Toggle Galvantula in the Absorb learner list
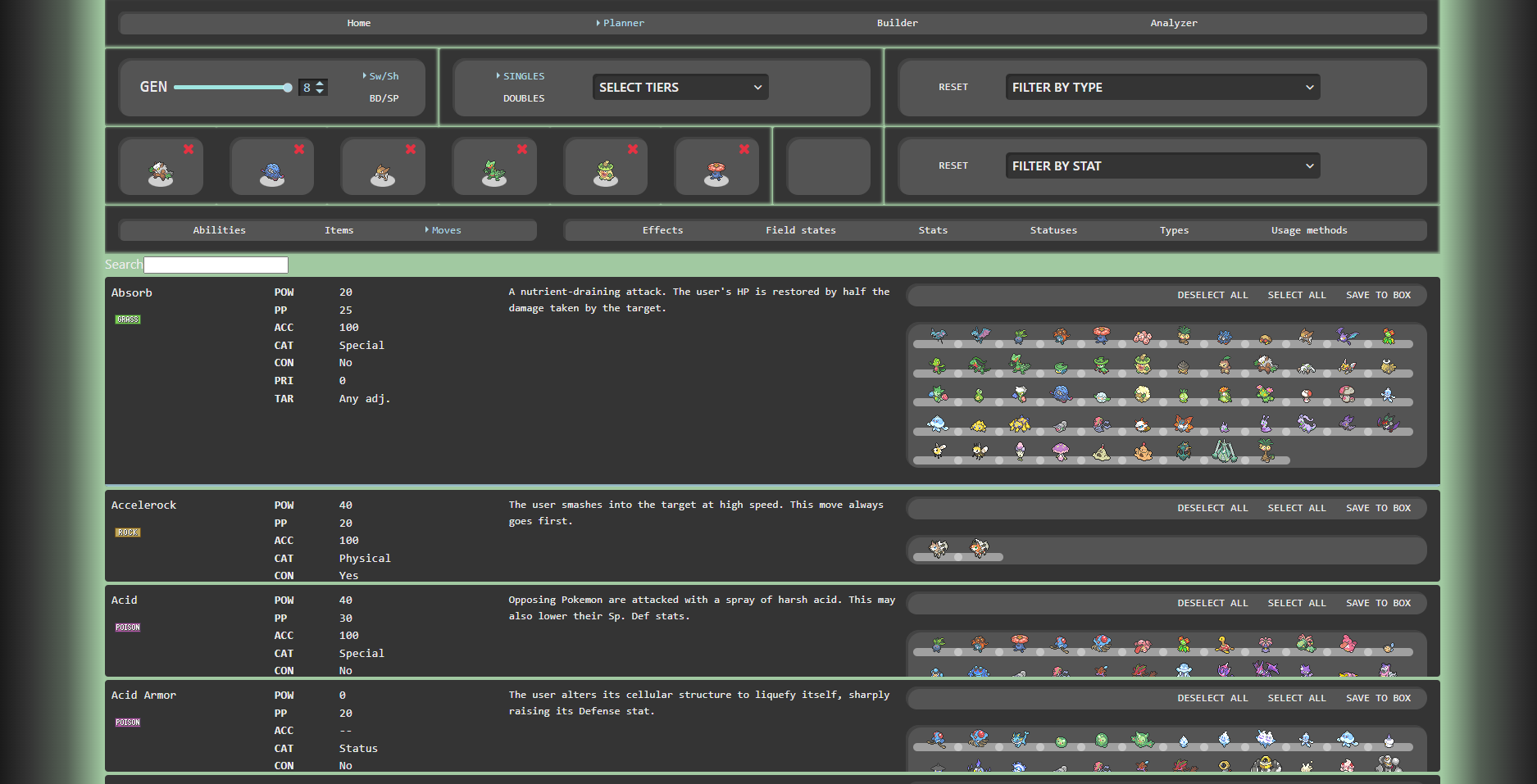This screenshot has height=784, width=1537. click(x=1020, y=424)
